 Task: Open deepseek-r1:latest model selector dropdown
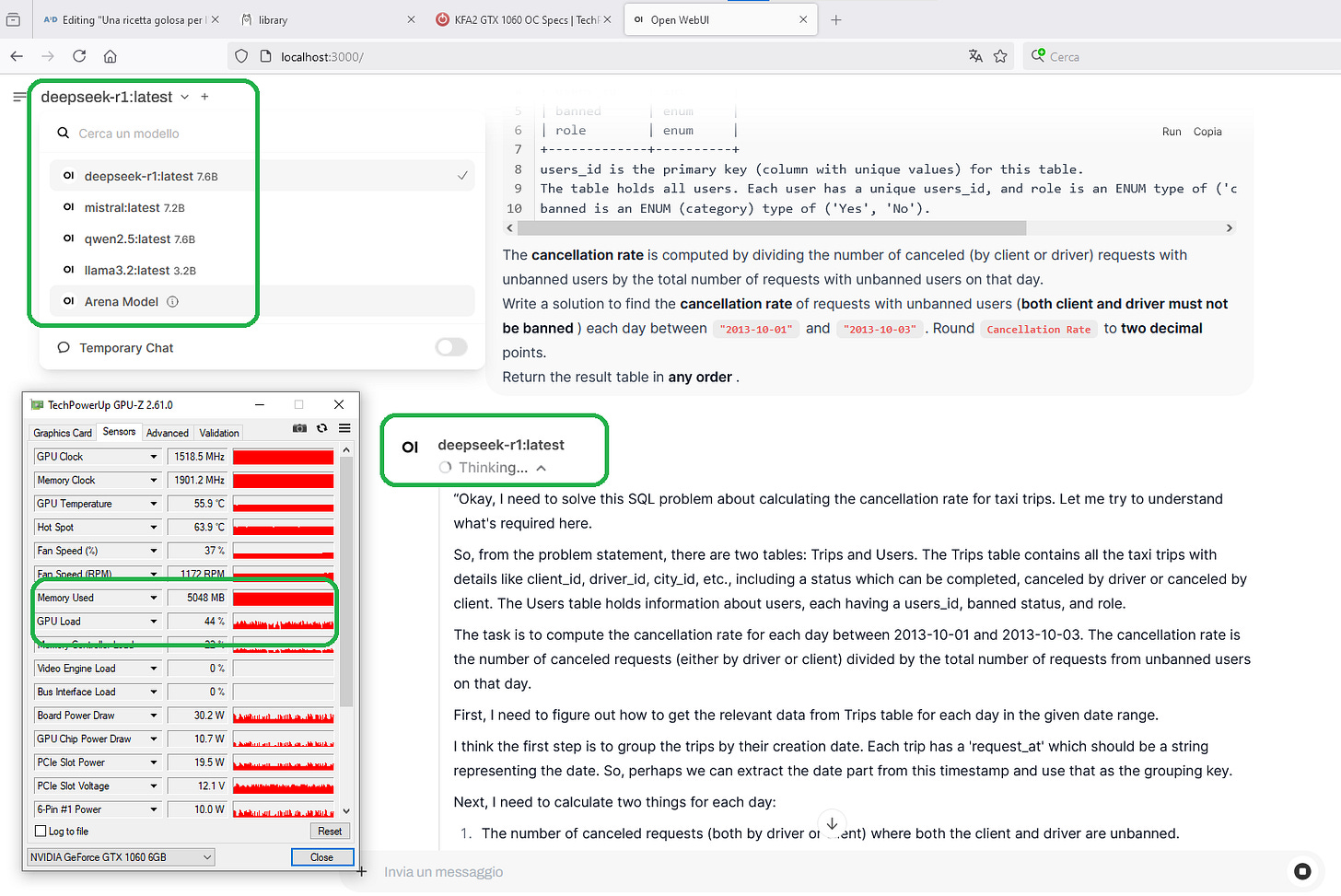coord(114,97)
